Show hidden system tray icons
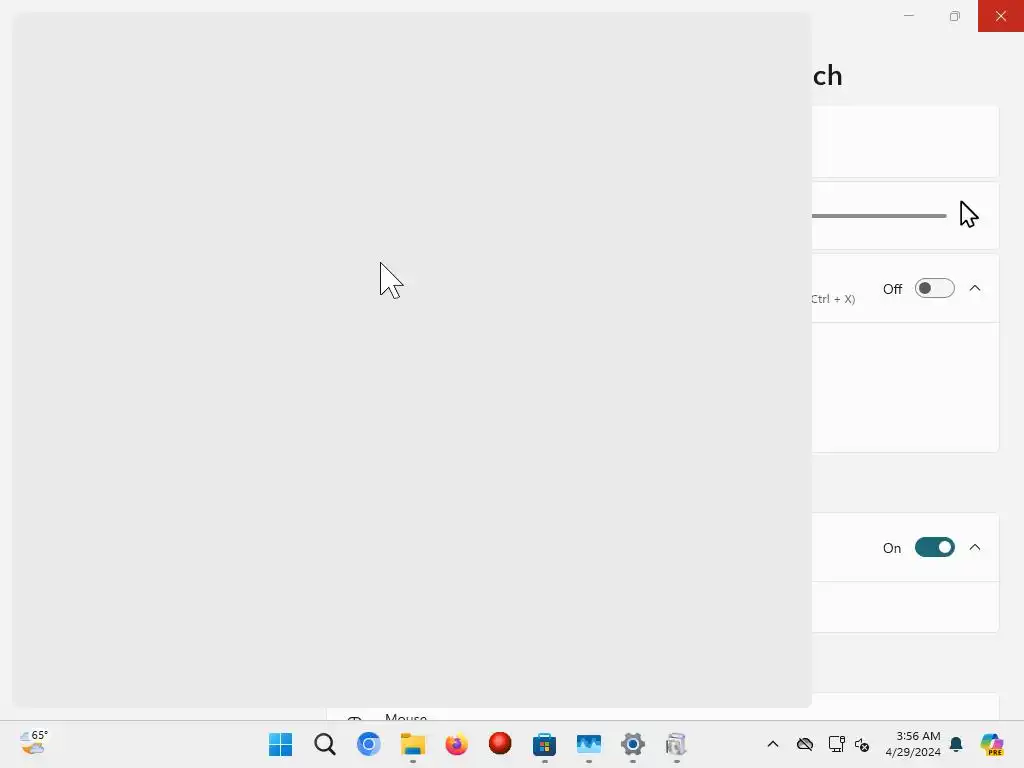The width and height of the screenshot is (1024, 768). pyautogui.click(x=773, y=744)
